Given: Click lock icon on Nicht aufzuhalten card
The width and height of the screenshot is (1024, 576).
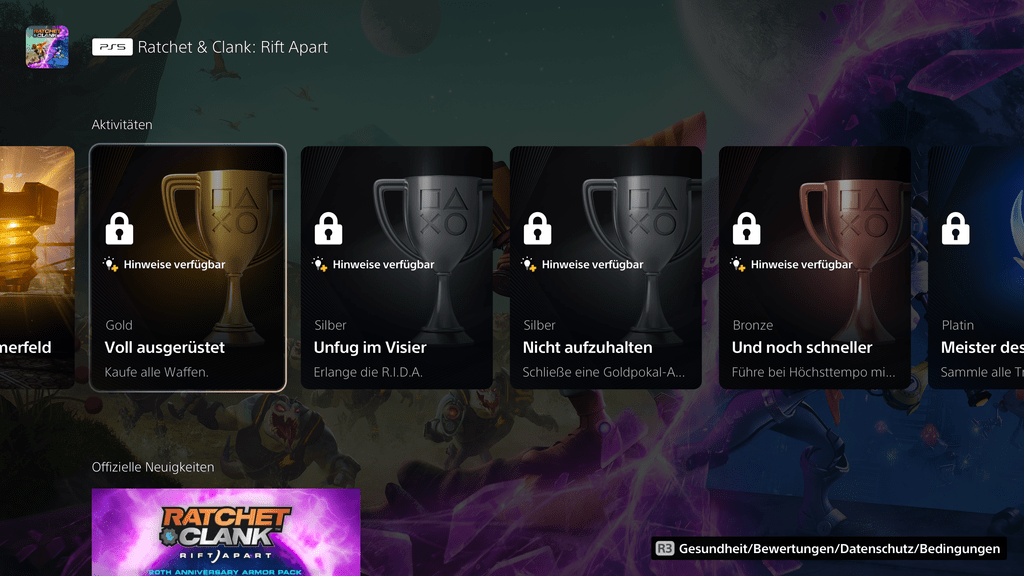Looking at the screenshot, I should (x=537, y=229).
